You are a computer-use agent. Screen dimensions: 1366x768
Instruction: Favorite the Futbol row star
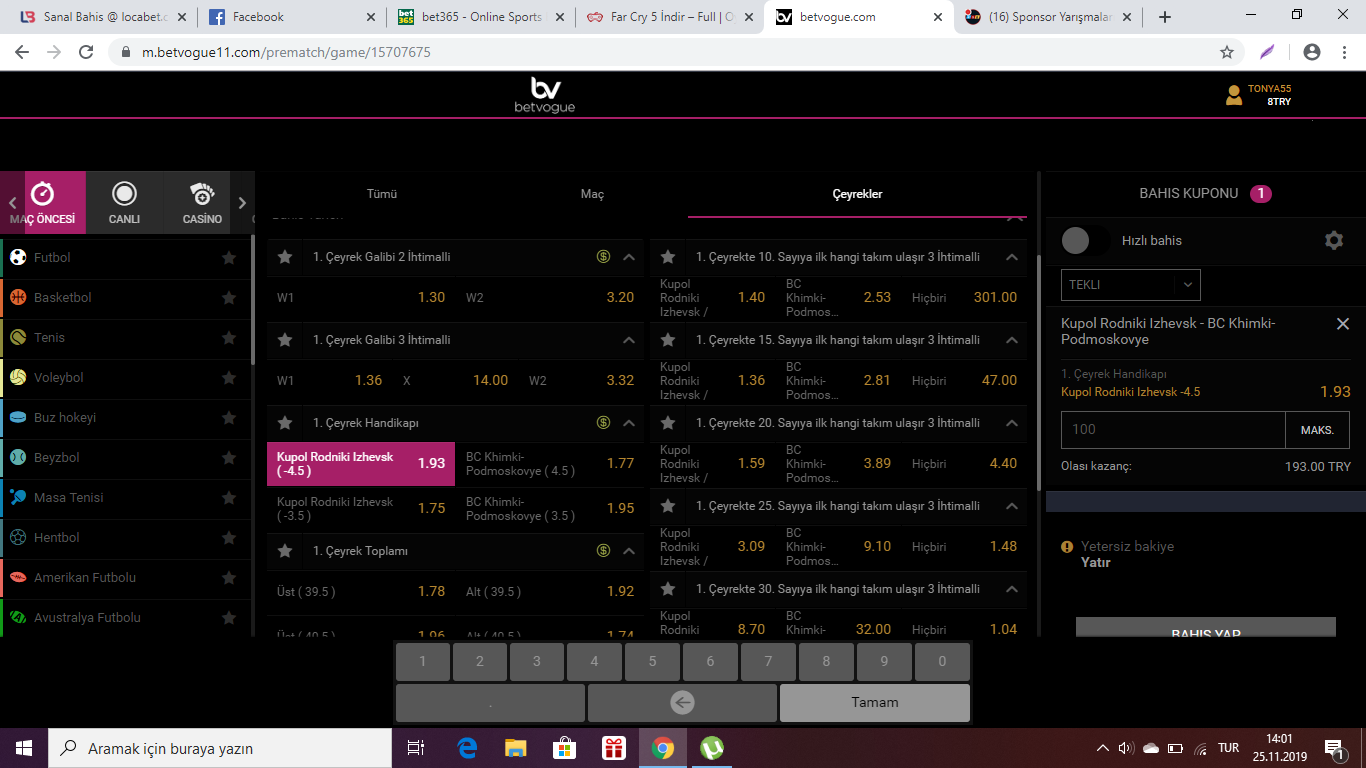pyautogui.click(x=229, y=258)
